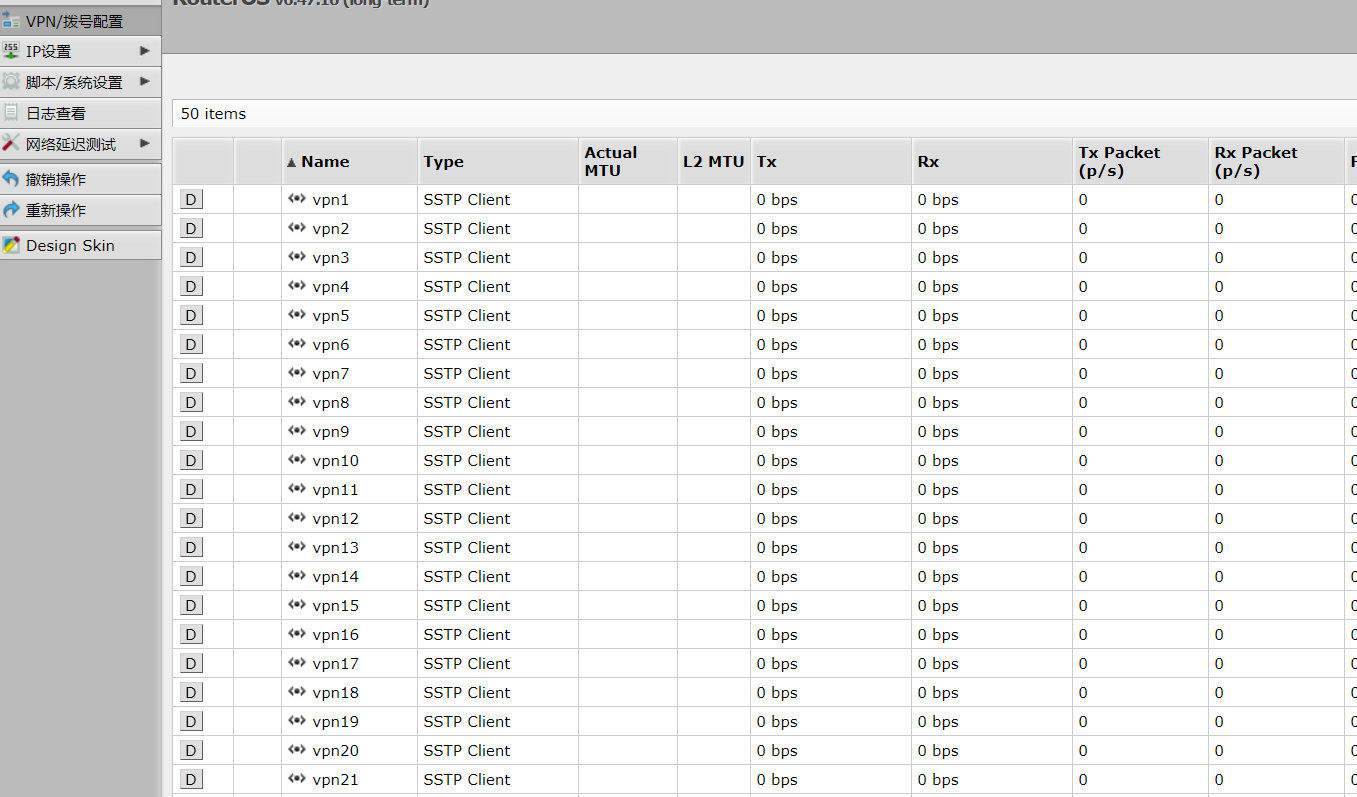
Task: Expand the IP设置 submenu arrow
Action: [x=145, y=51]
